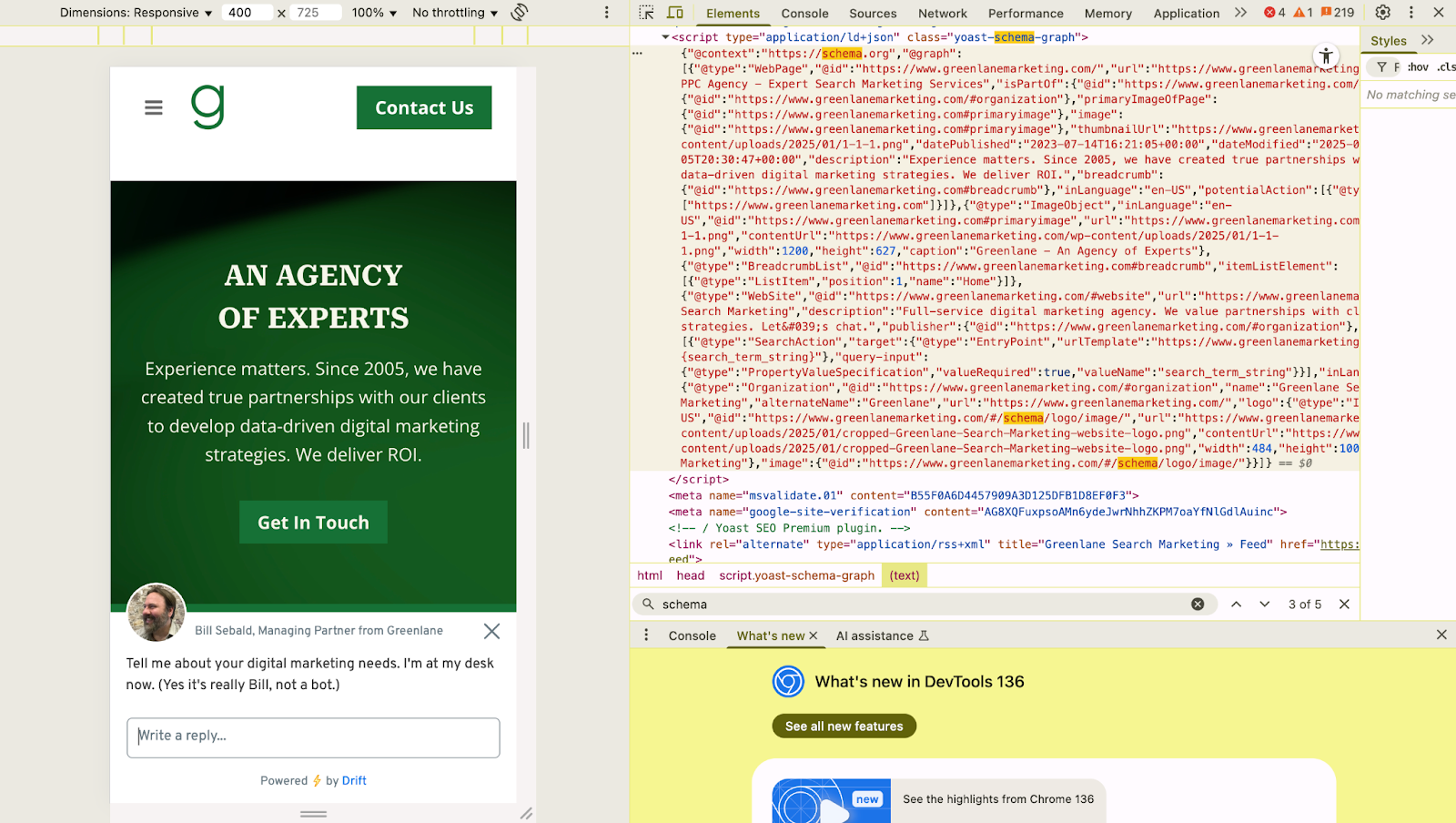Viewport: 1456px width, 823px height.
Task: Go to previous search result
Action: coord(1236,605)
